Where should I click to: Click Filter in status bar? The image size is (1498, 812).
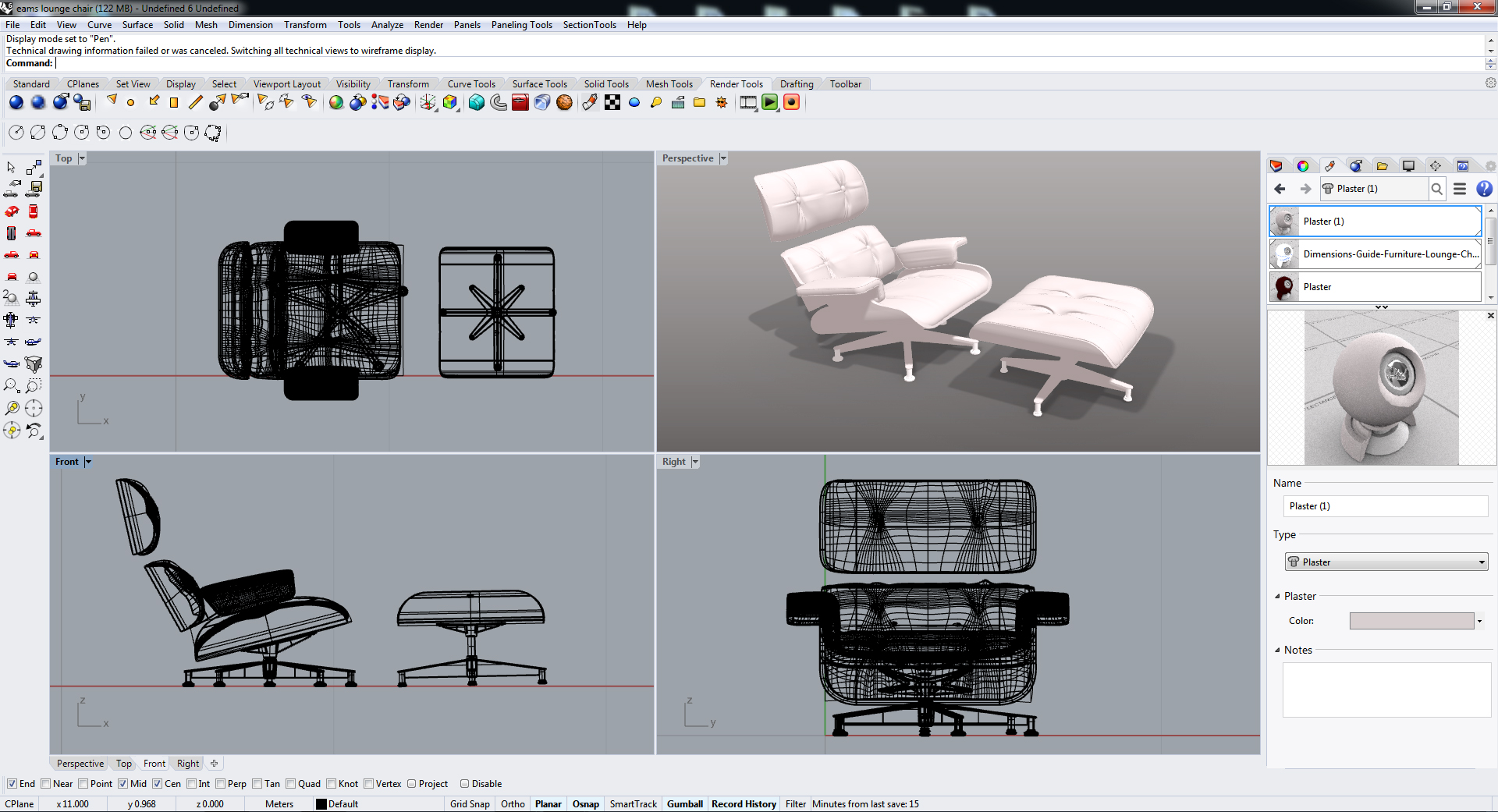[796, 804]
